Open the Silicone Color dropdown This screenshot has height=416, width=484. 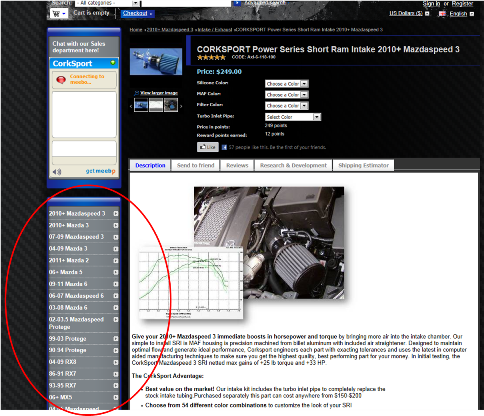[x=287, y=84]
